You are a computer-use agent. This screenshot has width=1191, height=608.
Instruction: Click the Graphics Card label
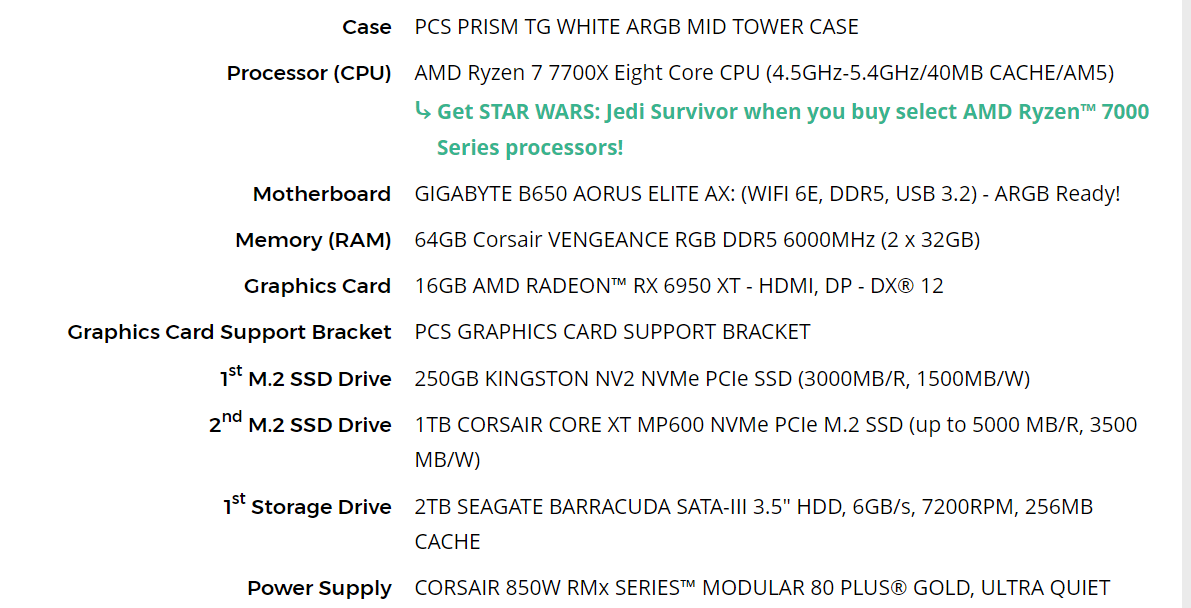click(317, 287)
